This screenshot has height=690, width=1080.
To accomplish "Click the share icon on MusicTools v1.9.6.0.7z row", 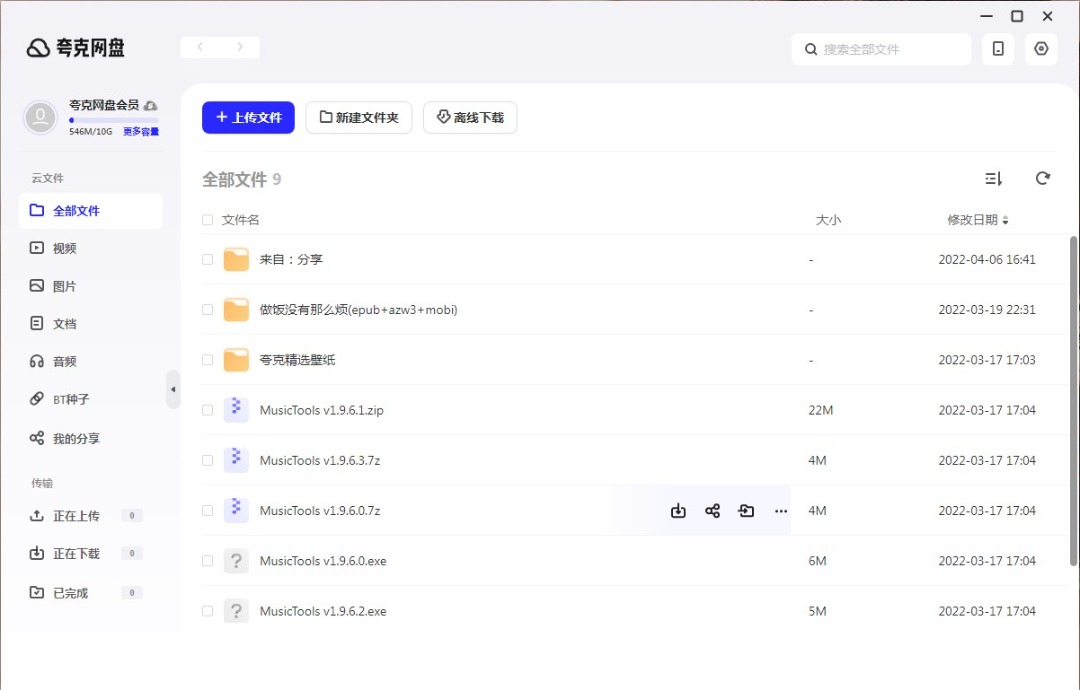I will [712, 511].
